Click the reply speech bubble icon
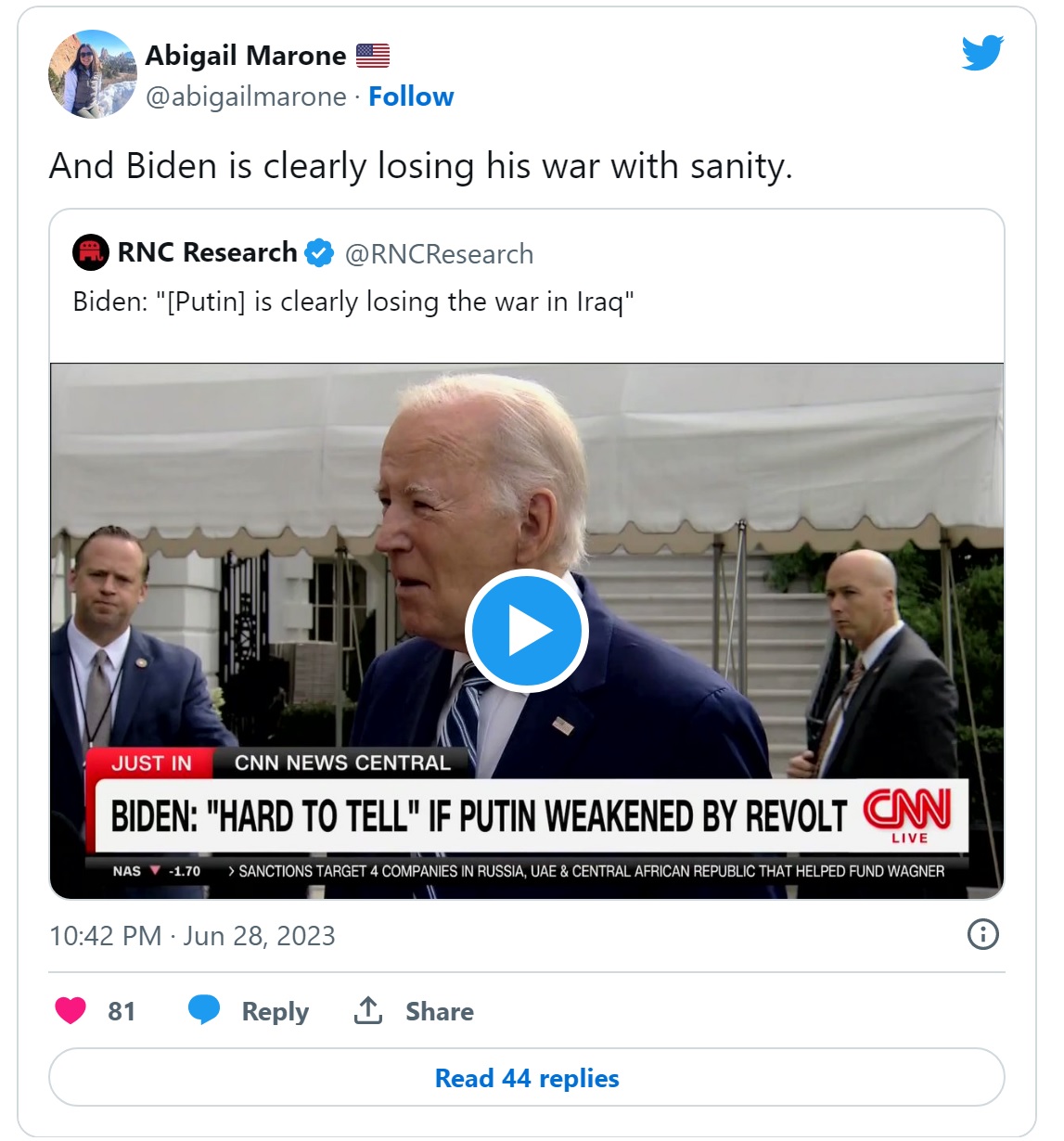 (x=204, y=1010)
